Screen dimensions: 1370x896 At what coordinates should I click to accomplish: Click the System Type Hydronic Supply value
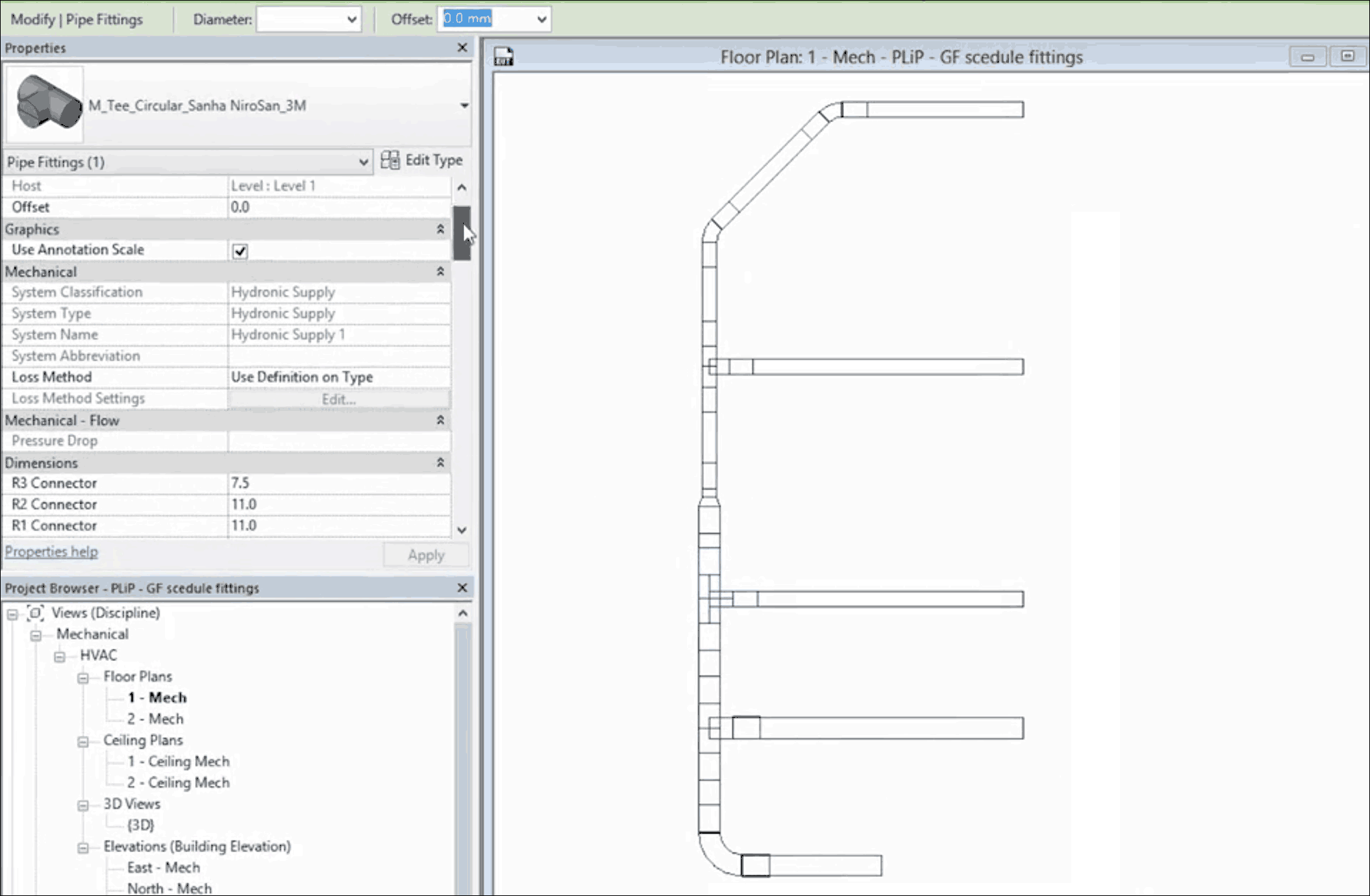coord(339,313)
